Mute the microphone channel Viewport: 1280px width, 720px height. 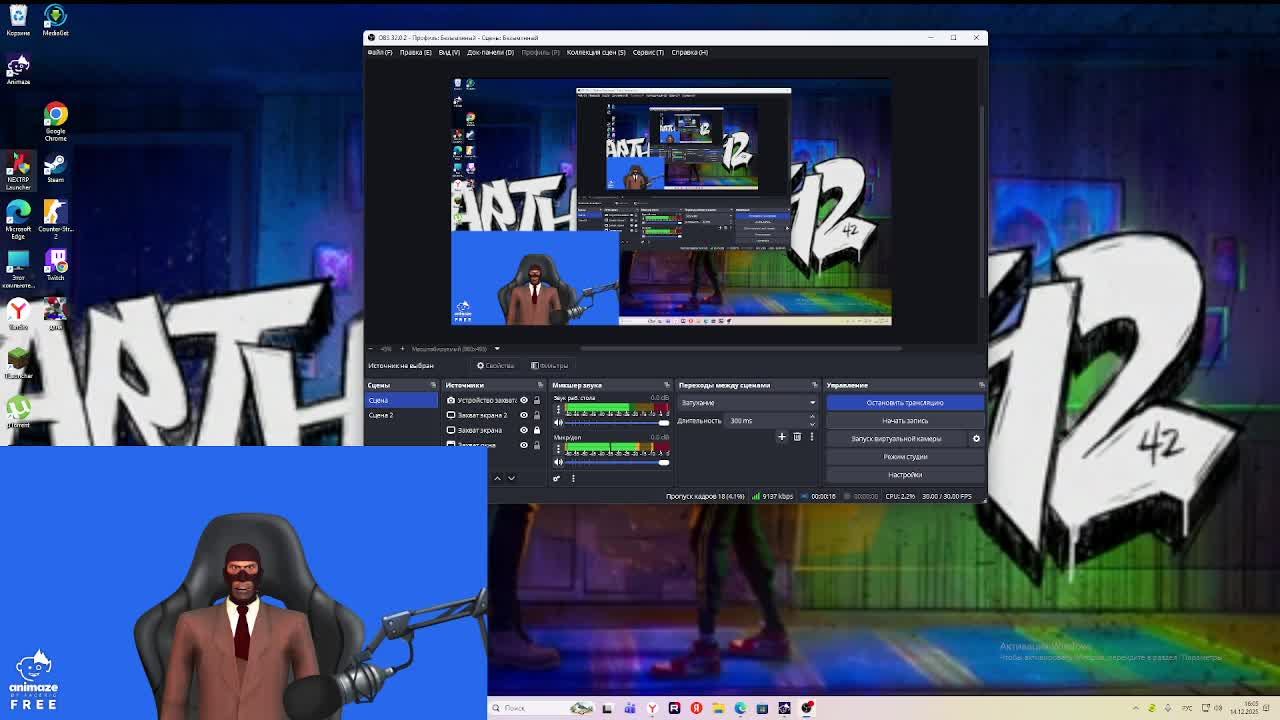click(558, 462)
